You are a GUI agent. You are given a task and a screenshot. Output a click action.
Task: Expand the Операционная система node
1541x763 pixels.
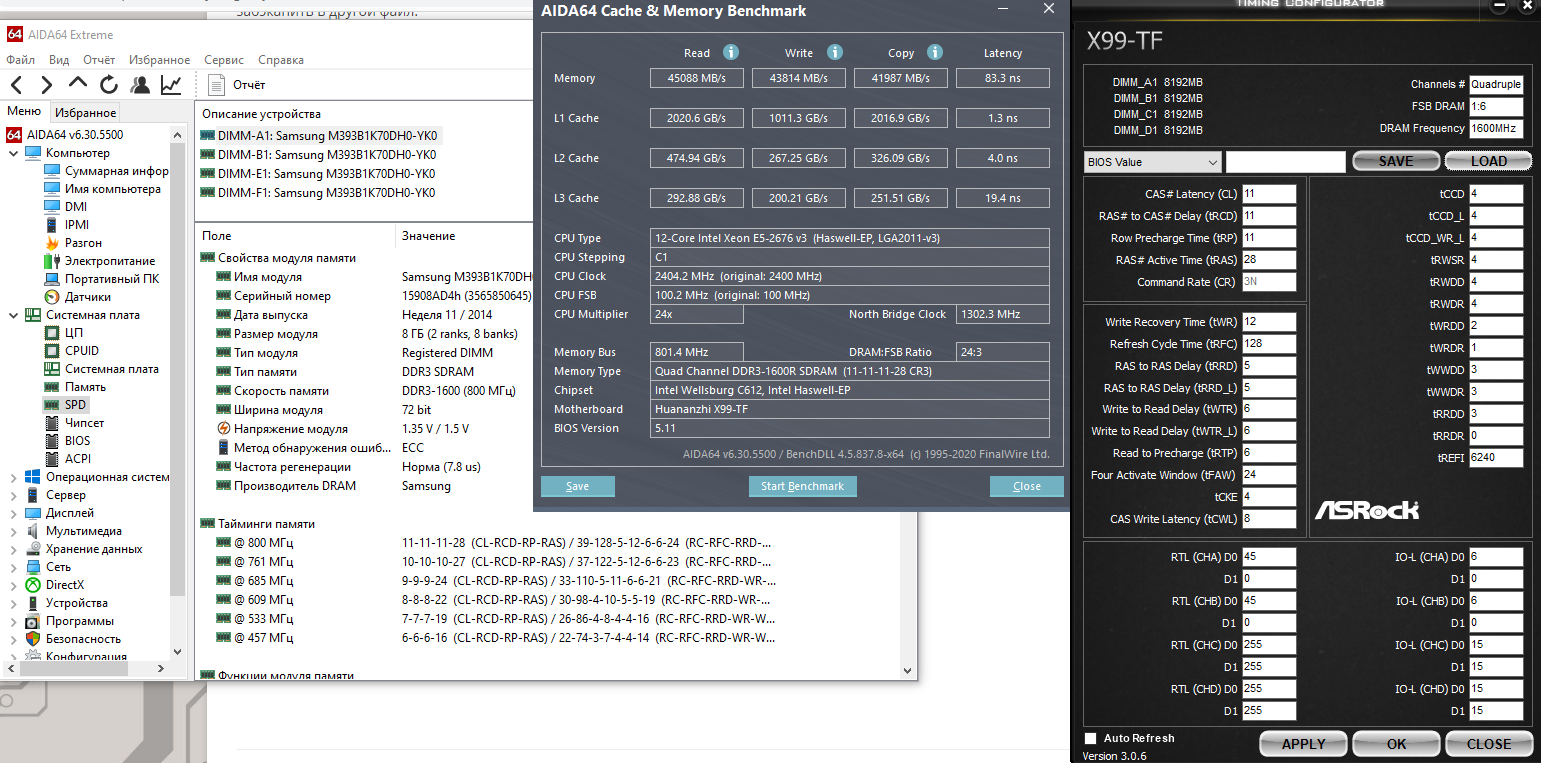click(13, 477)
